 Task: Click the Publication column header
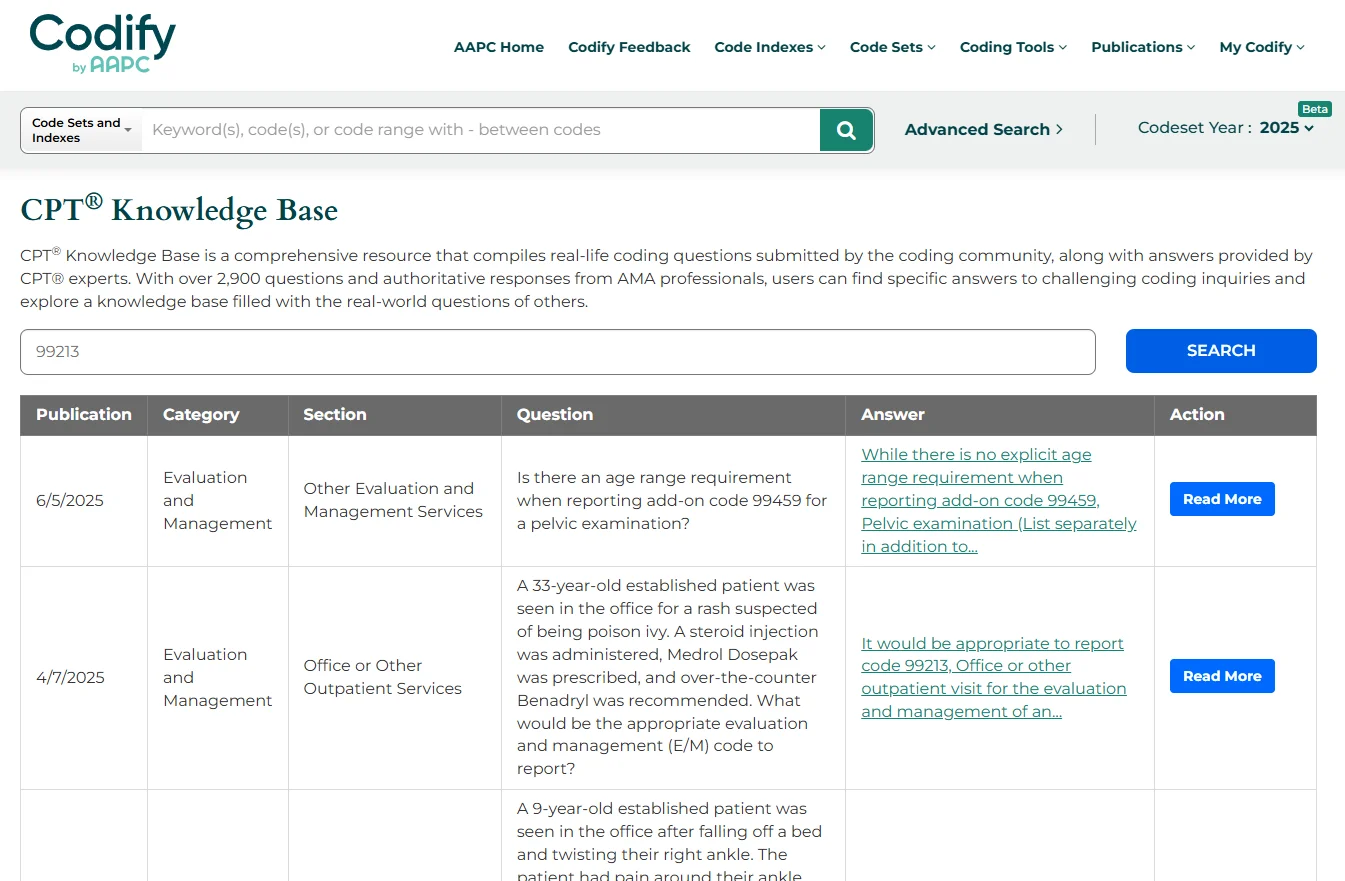[x=84, y=415]
